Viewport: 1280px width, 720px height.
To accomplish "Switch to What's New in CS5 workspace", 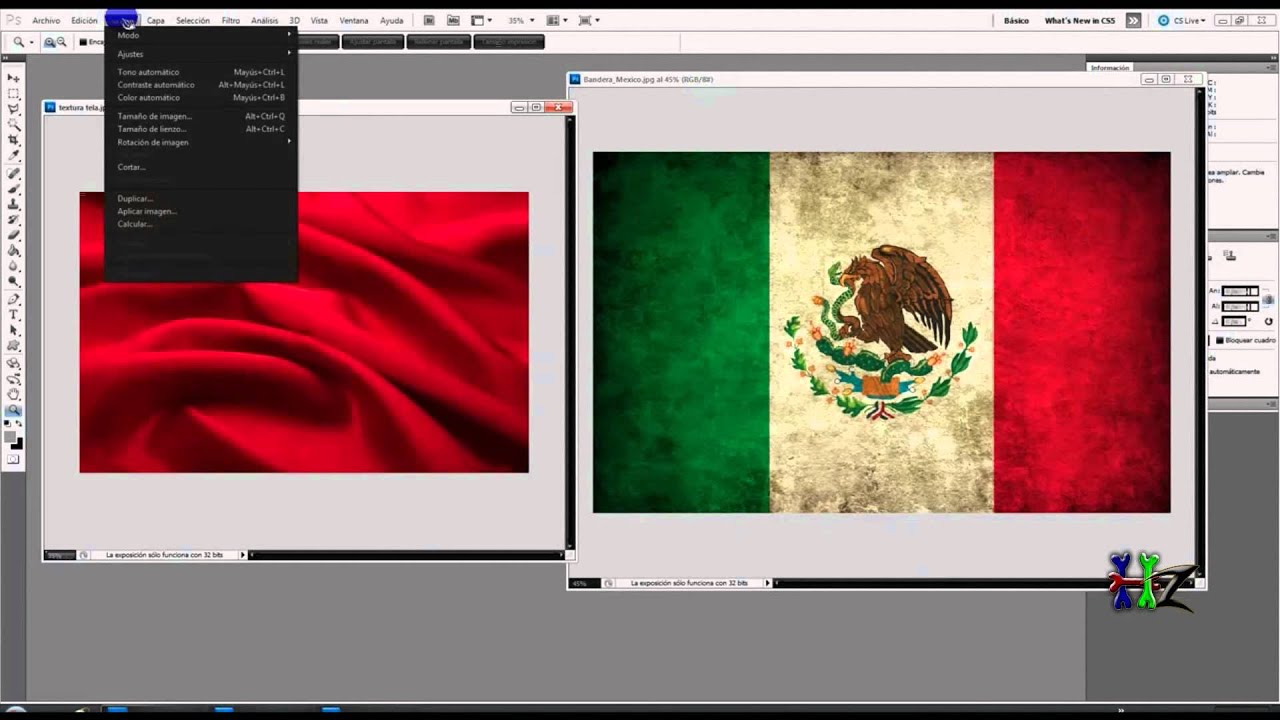I will click(1080, 20).
